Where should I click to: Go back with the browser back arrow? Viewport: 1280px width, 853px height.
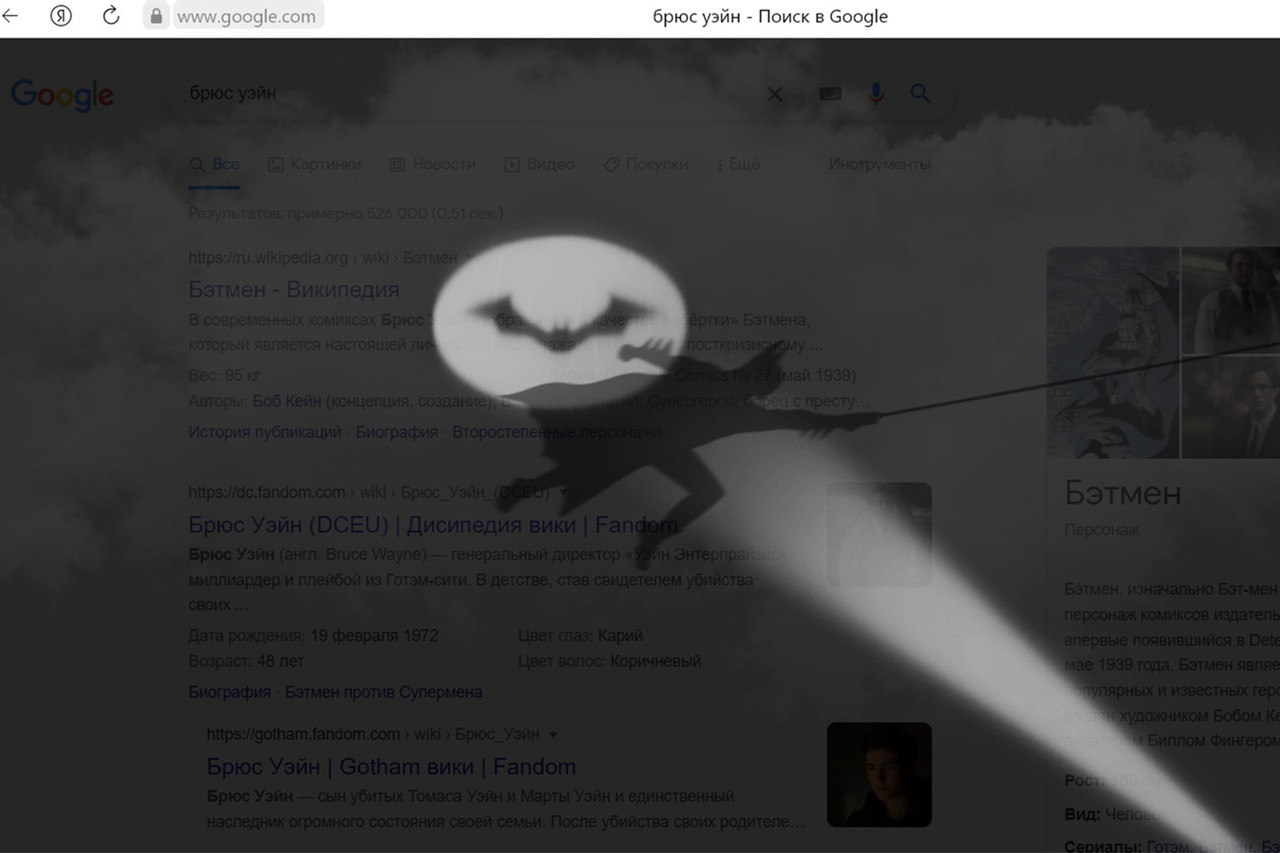tap(11, 16)
